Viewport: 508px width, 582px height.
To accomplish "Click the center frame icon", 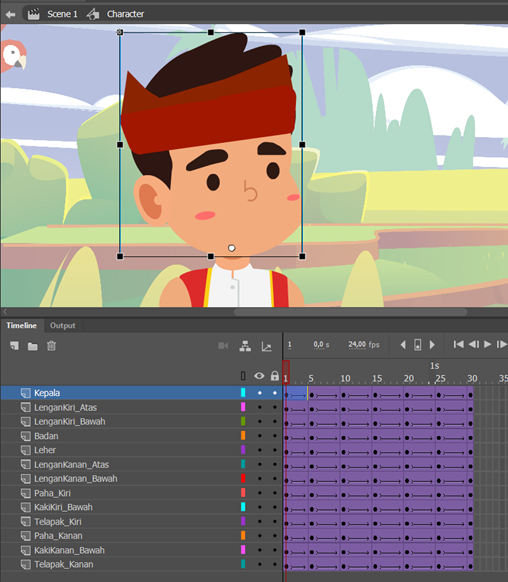I will click(417, 344).
